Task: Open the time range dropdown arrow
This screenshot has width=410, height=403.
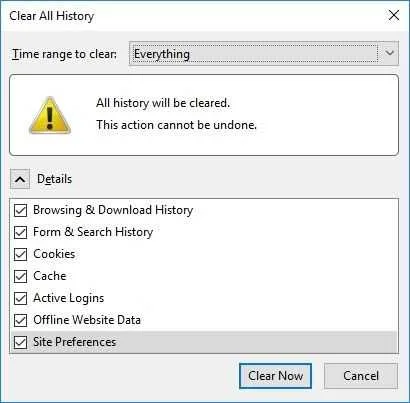Action: click(x=389, y=53)
